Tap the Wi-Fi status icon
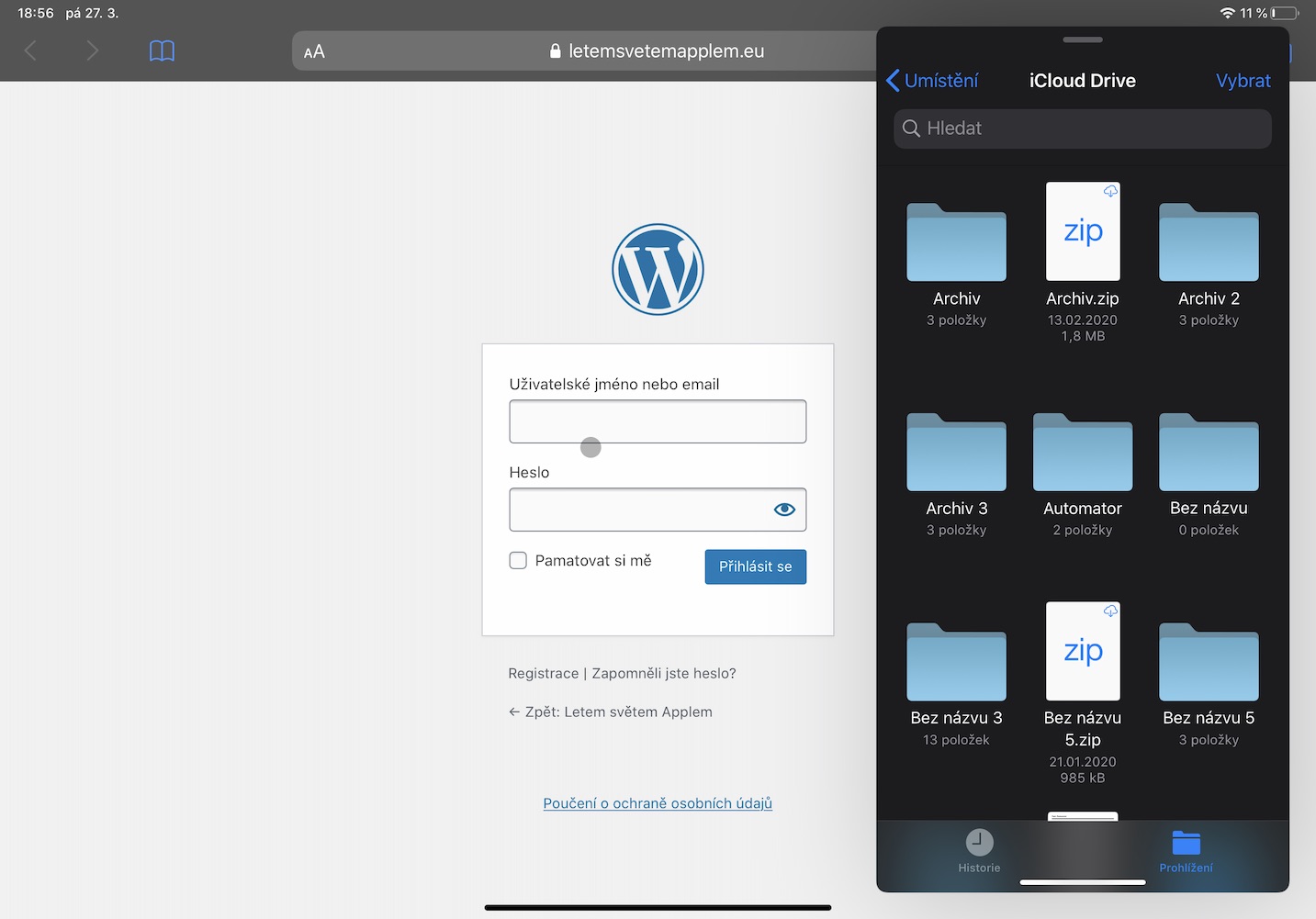The height and width of the screenshot is (919, 1316). point(1227,13)
